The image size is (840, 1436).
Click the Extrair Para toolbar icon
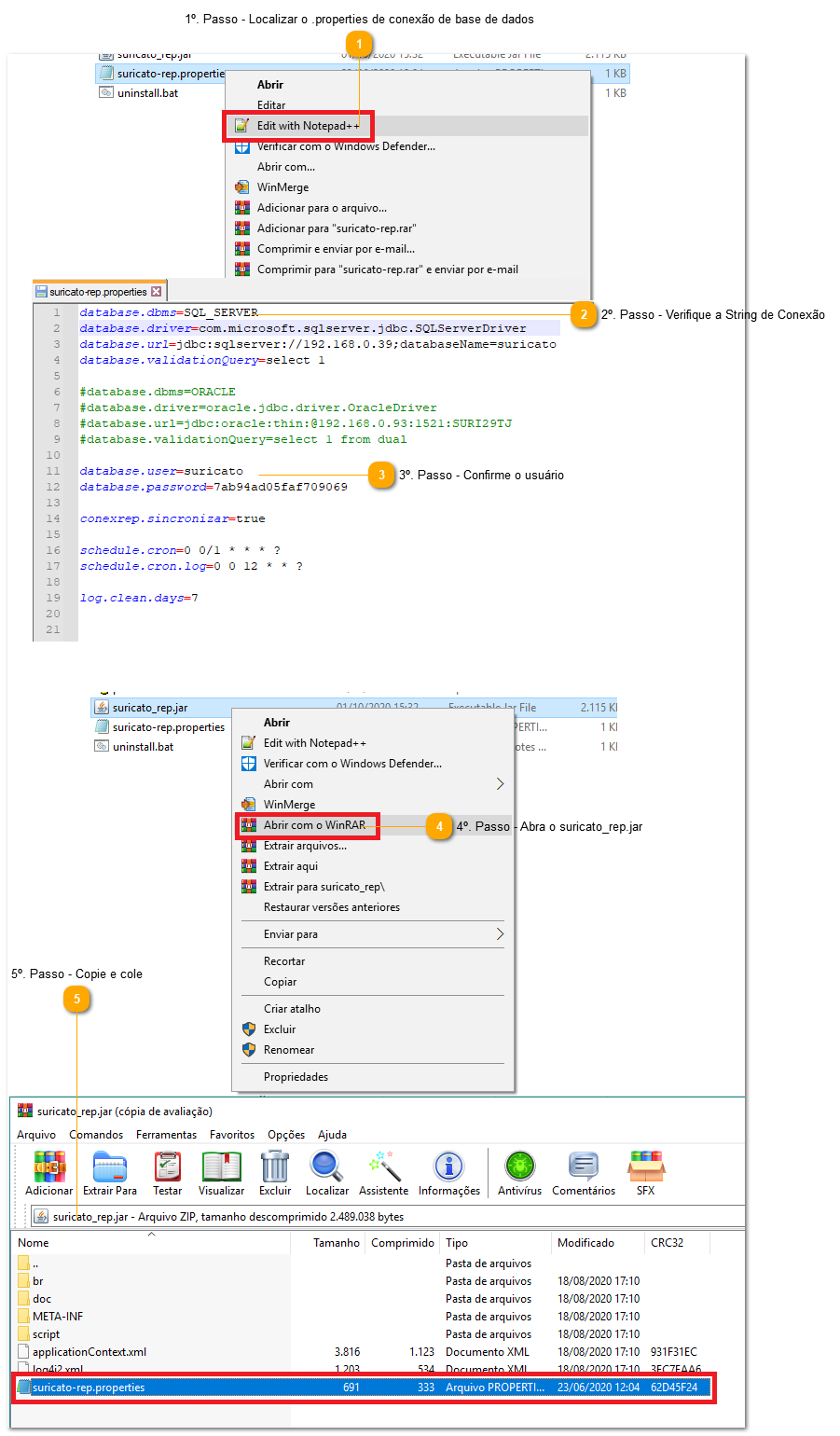coord(109,1167)
